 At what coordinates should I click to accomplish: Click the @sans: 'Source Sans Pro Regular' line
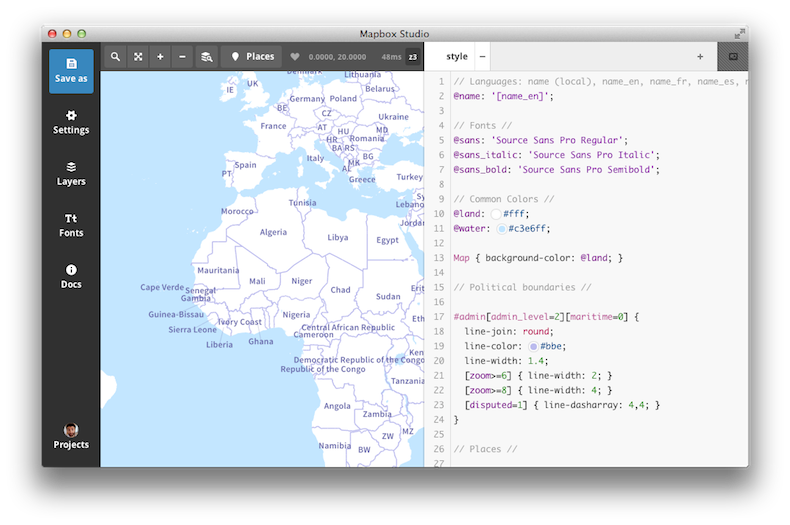tap(541, 140)
